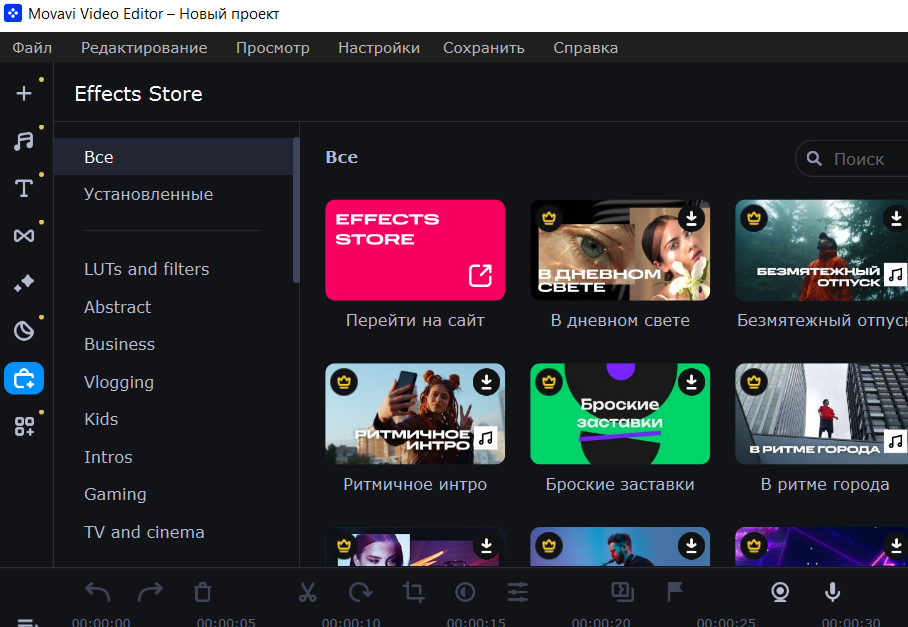
Task: Click the crown badge on 'В ритме города'
Action: [753, 382]
